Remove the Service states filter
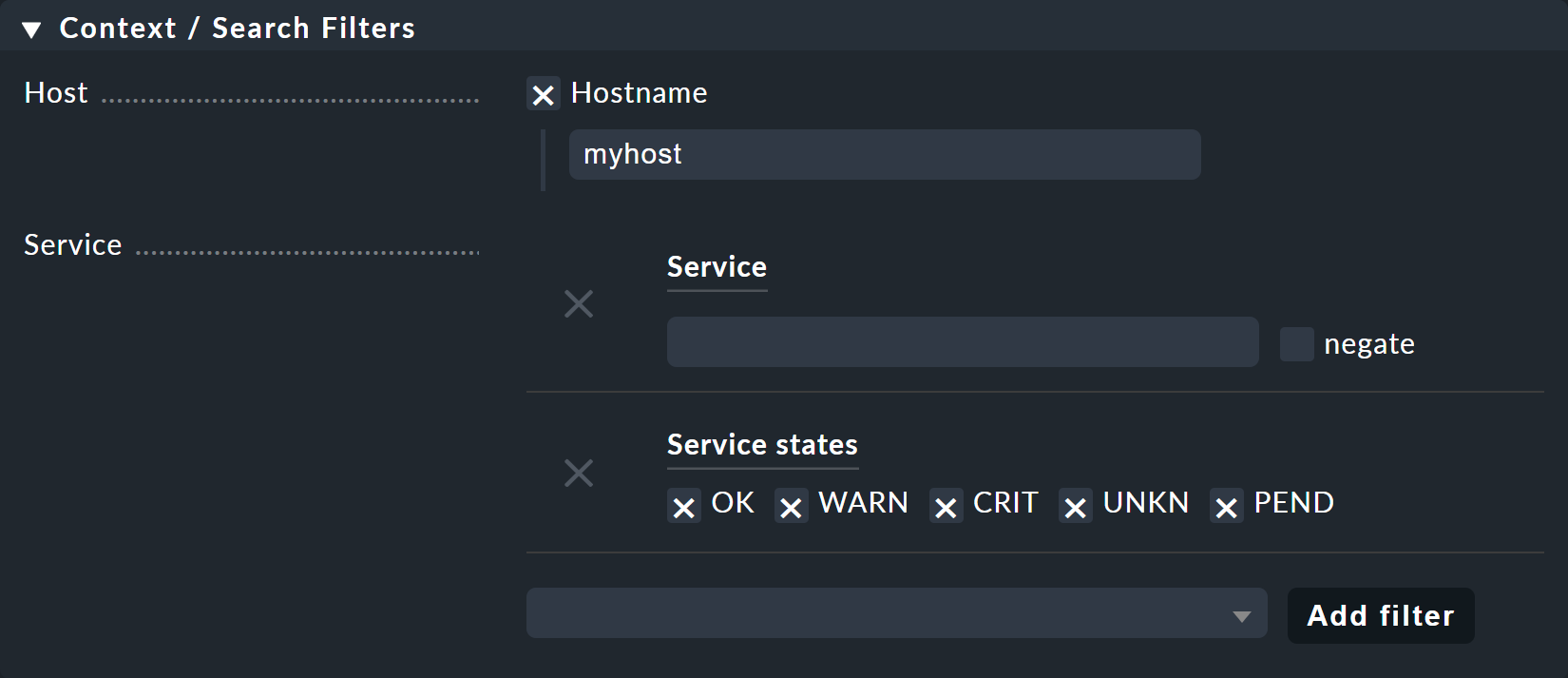1568x678 pixels. (579, 473)
